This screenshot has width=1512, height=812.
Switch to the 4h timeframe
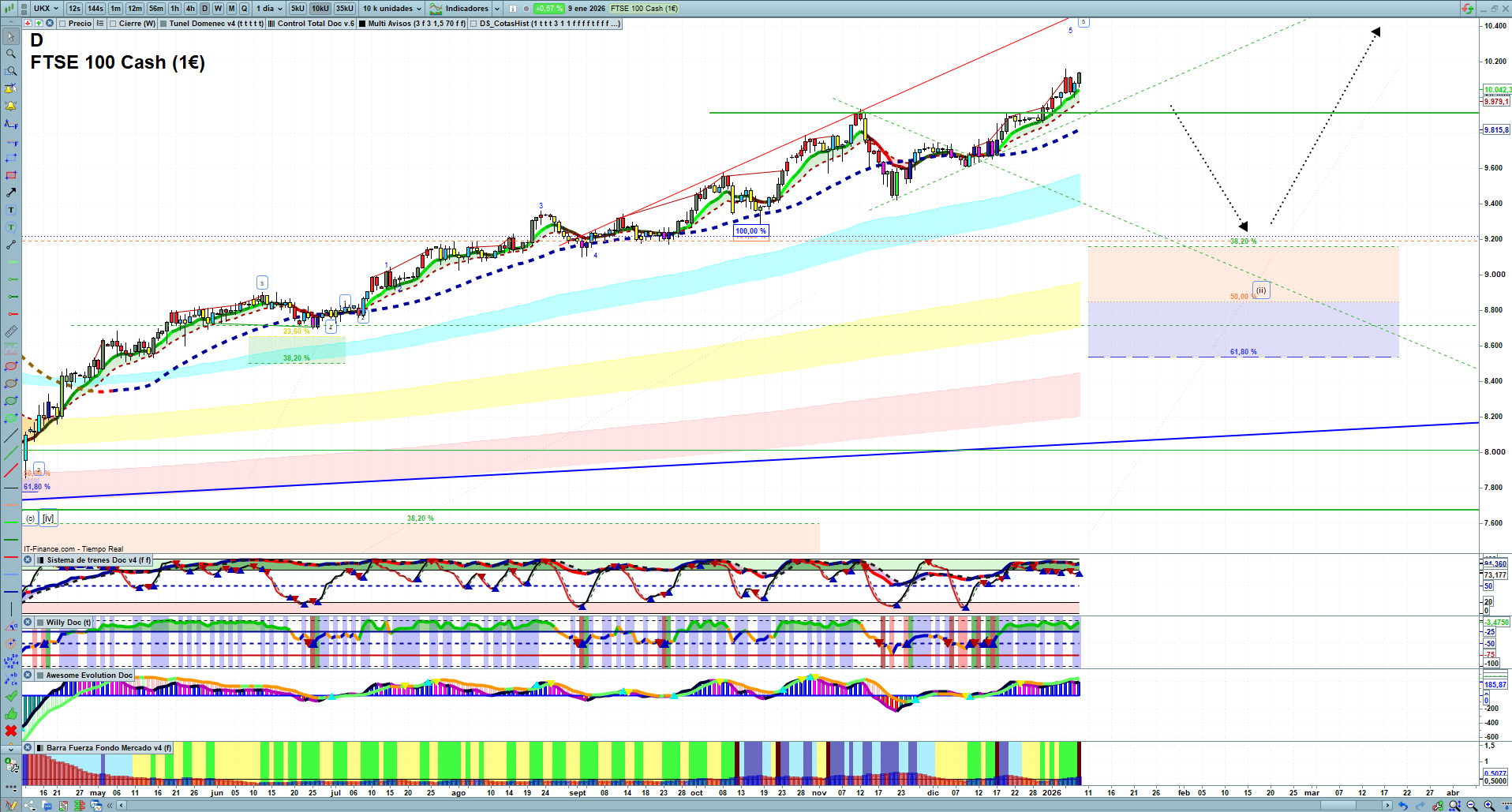tap(190, 9)
